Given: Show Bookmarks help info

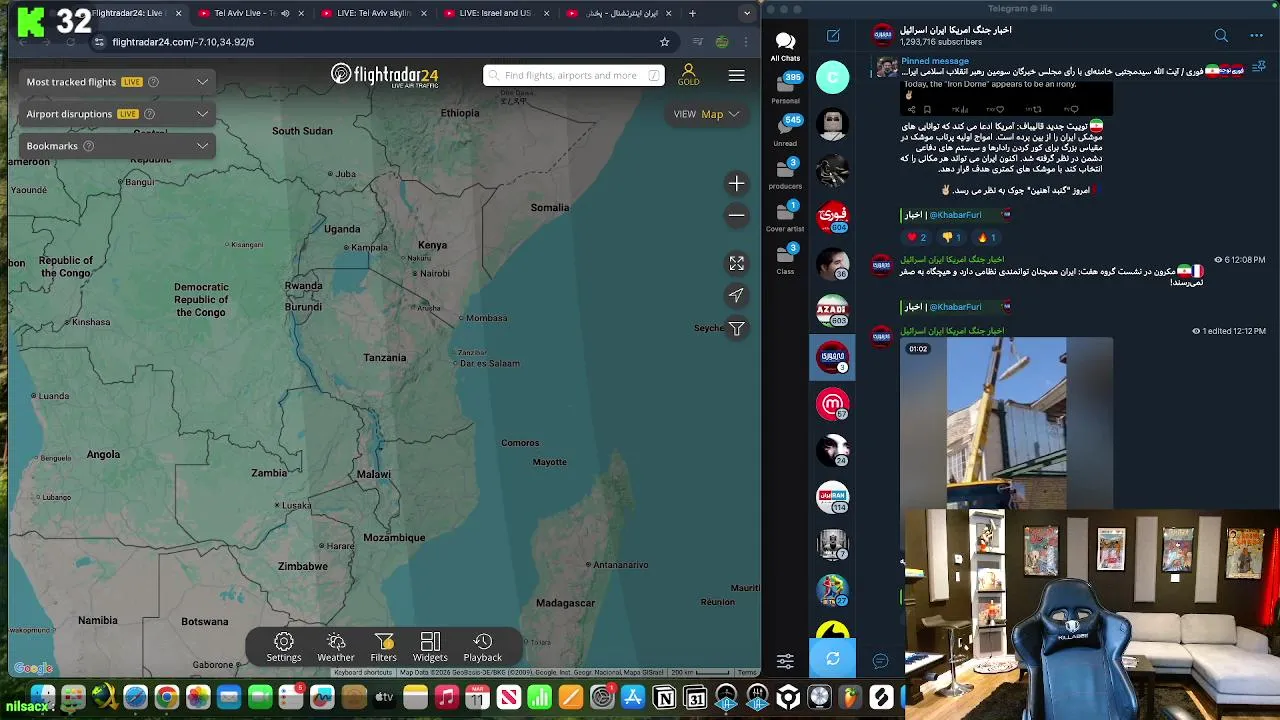Looking at the screenshot, I should tap(88, 146).
